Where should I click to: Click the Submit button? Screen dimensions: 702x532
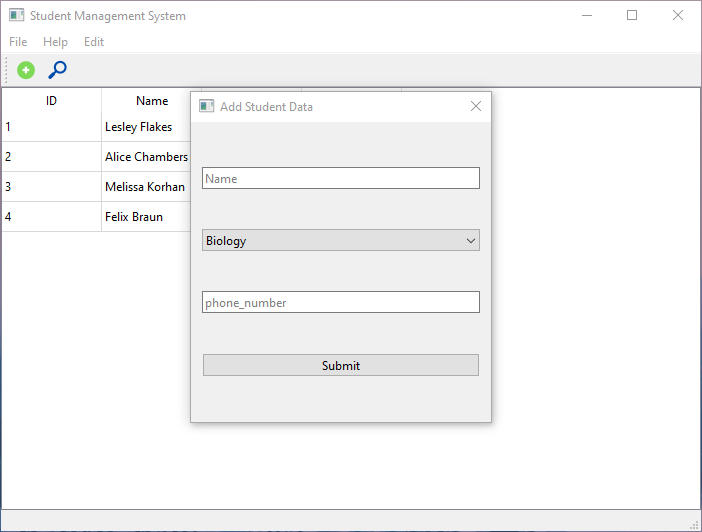[x=341, y=365]
